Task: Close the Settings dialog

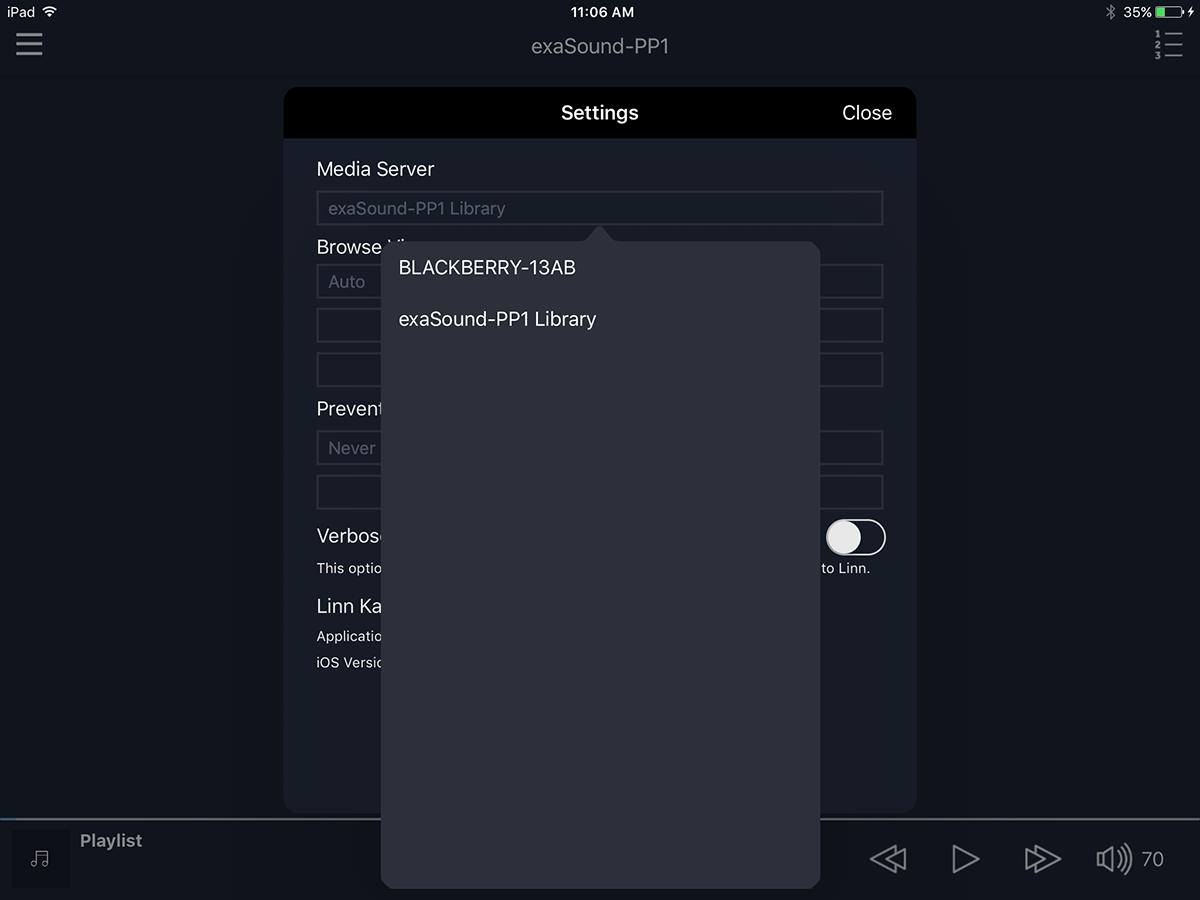Action: (866, 113)
